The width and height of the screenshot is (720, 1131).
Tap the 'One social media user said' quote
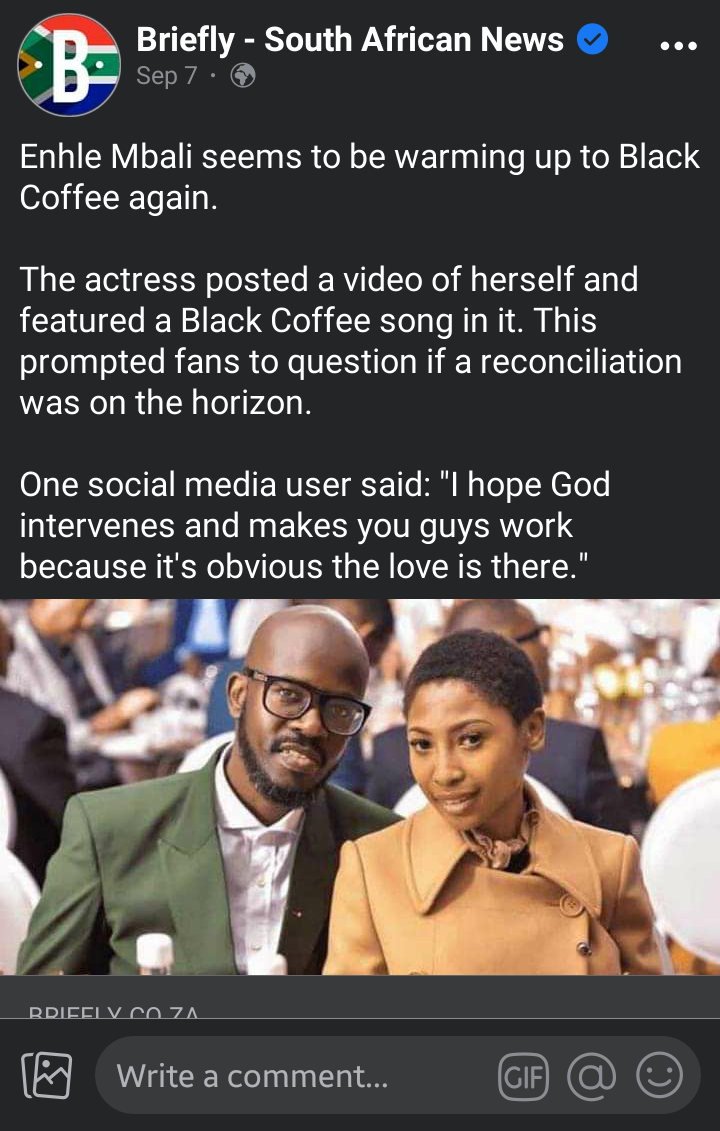coord(315,525)
